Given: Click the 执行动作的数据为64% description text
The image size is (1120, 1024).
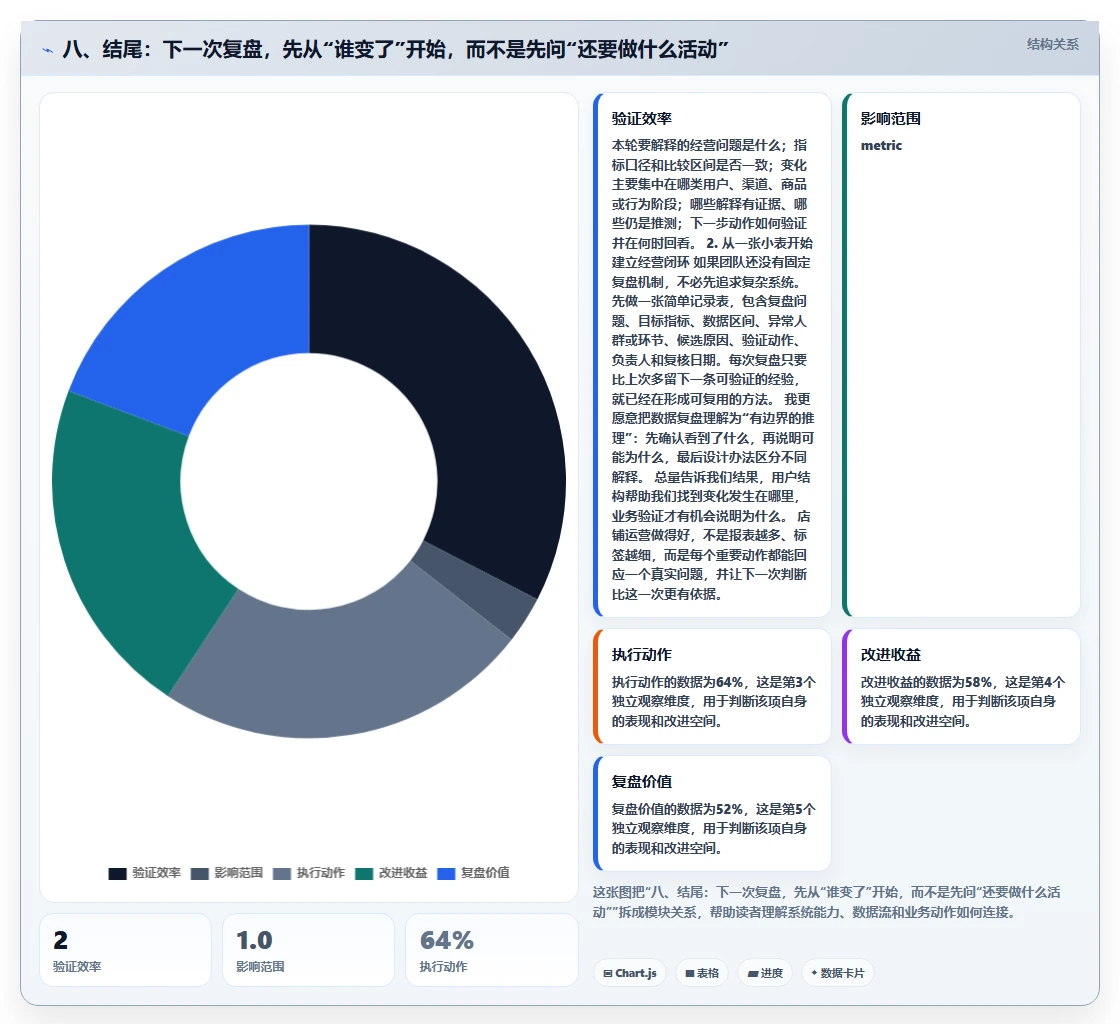Looking at the screenshot, I should click(713, 701).
